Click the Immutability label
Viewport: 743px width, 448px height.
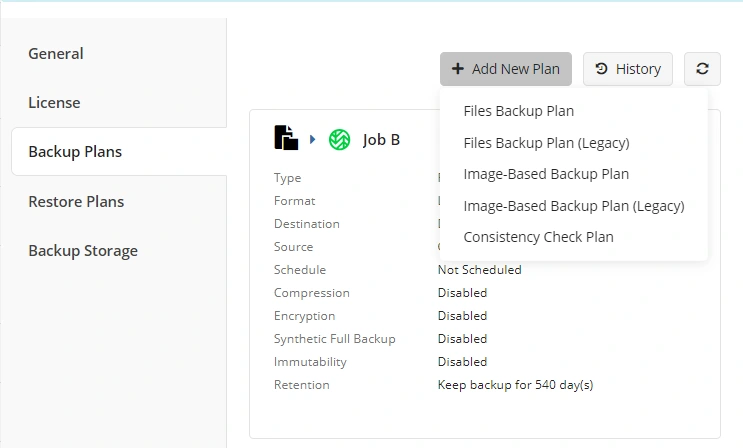(310, 362)
